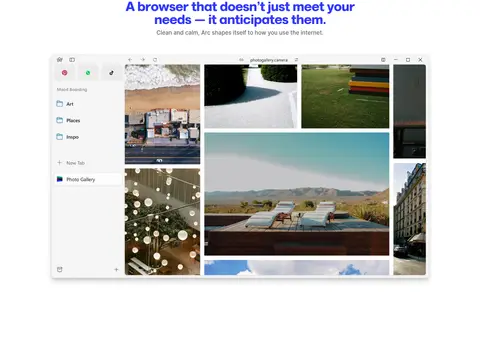Open the desert lounge chairs photo

click(297, 194)
